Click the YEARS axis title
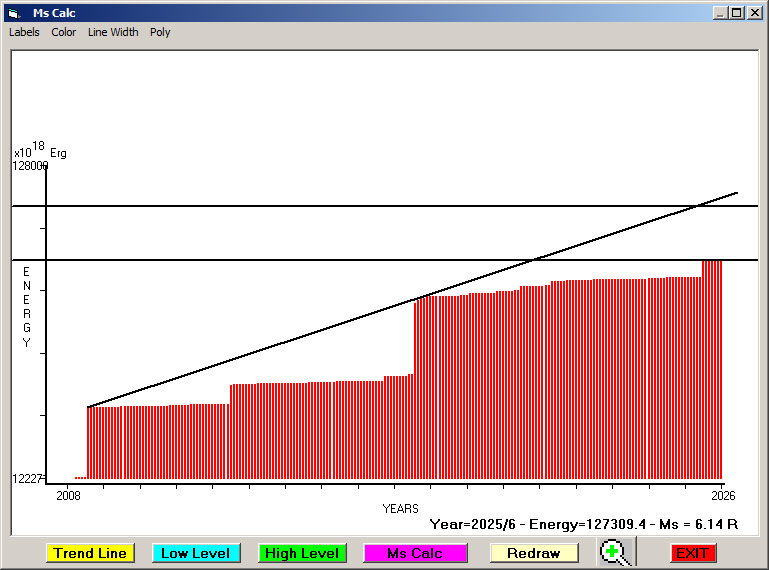Image resolution: width=769 pixels, height=570 pixels. click(x=400, y=509)
